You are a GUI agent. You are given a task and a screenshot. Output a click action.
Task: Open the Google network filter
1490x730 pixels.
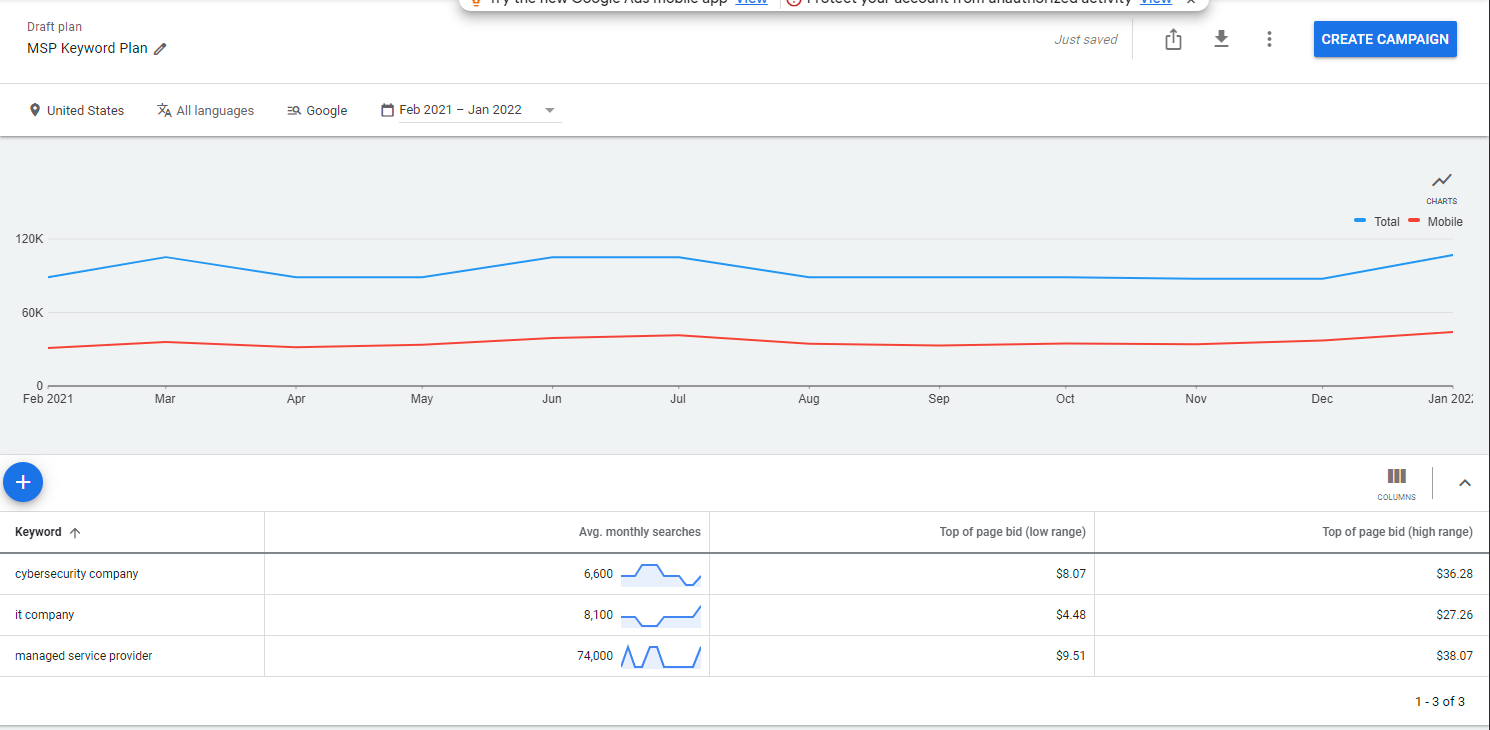click(317, 110)
